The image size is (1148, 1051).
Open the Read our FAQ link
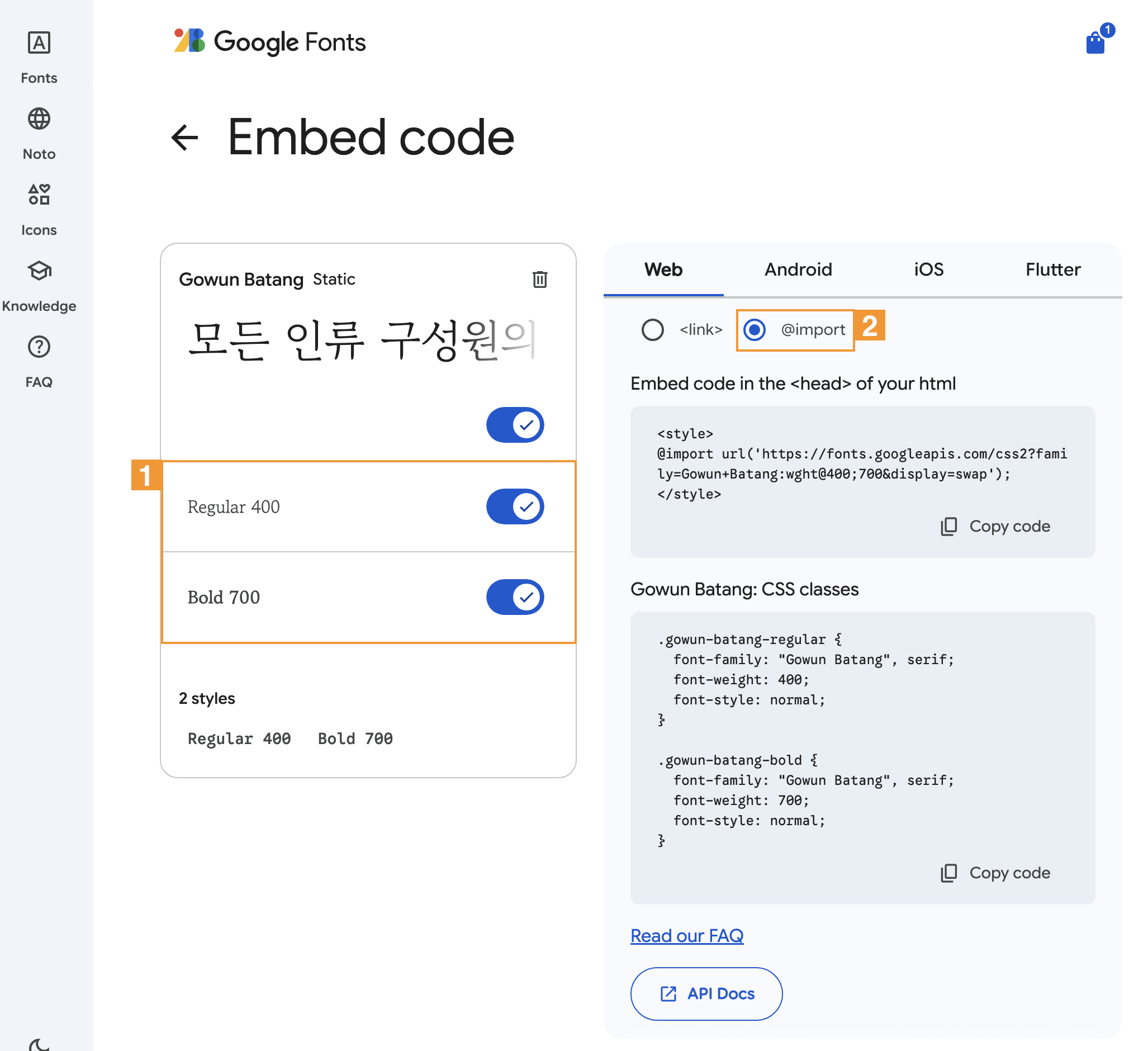tap(686, 935)
